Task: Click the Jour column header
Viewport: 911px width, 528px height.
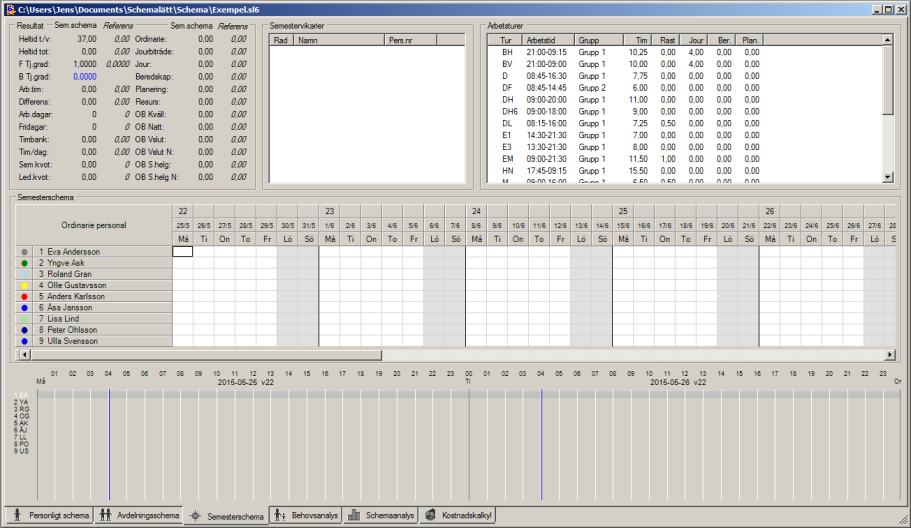Action: click(693, 40)
